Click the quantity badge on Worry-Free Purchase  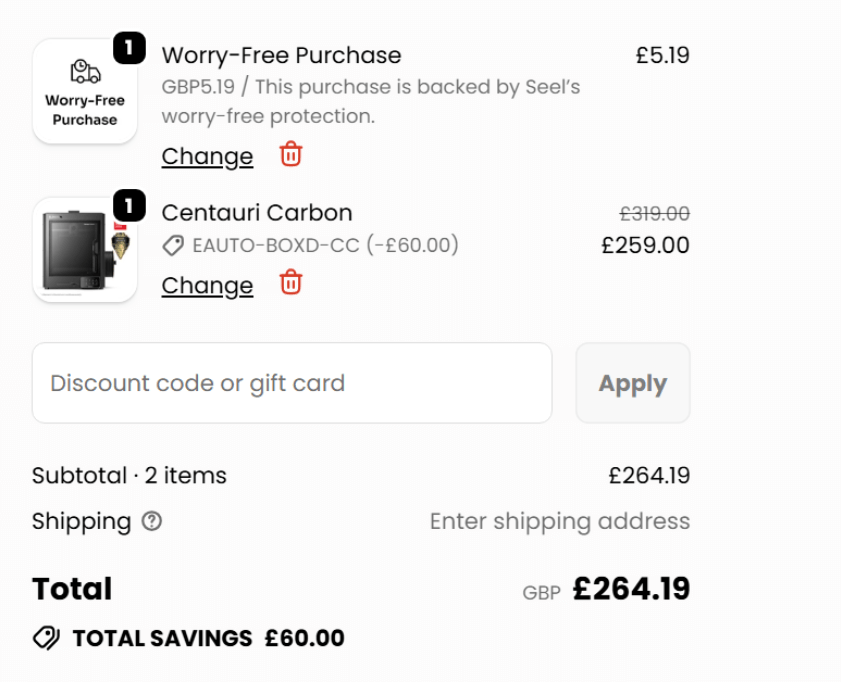[x=130, y=47]
